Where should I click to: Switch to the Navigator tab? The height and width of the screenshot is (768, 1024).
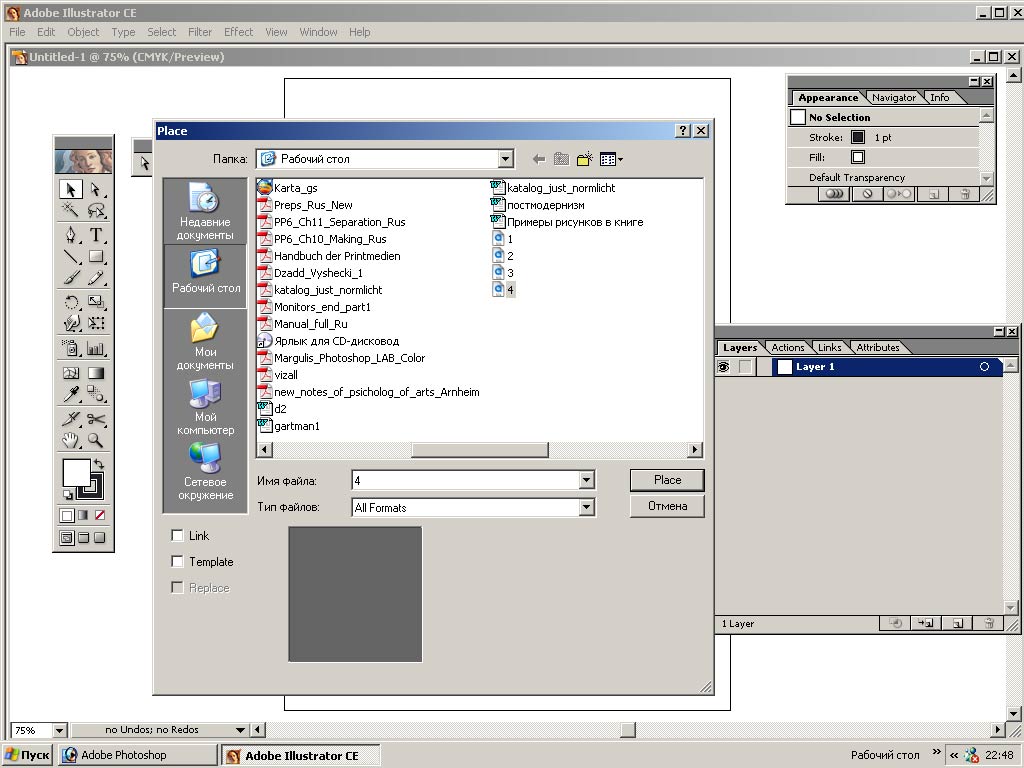pos(893,97)
